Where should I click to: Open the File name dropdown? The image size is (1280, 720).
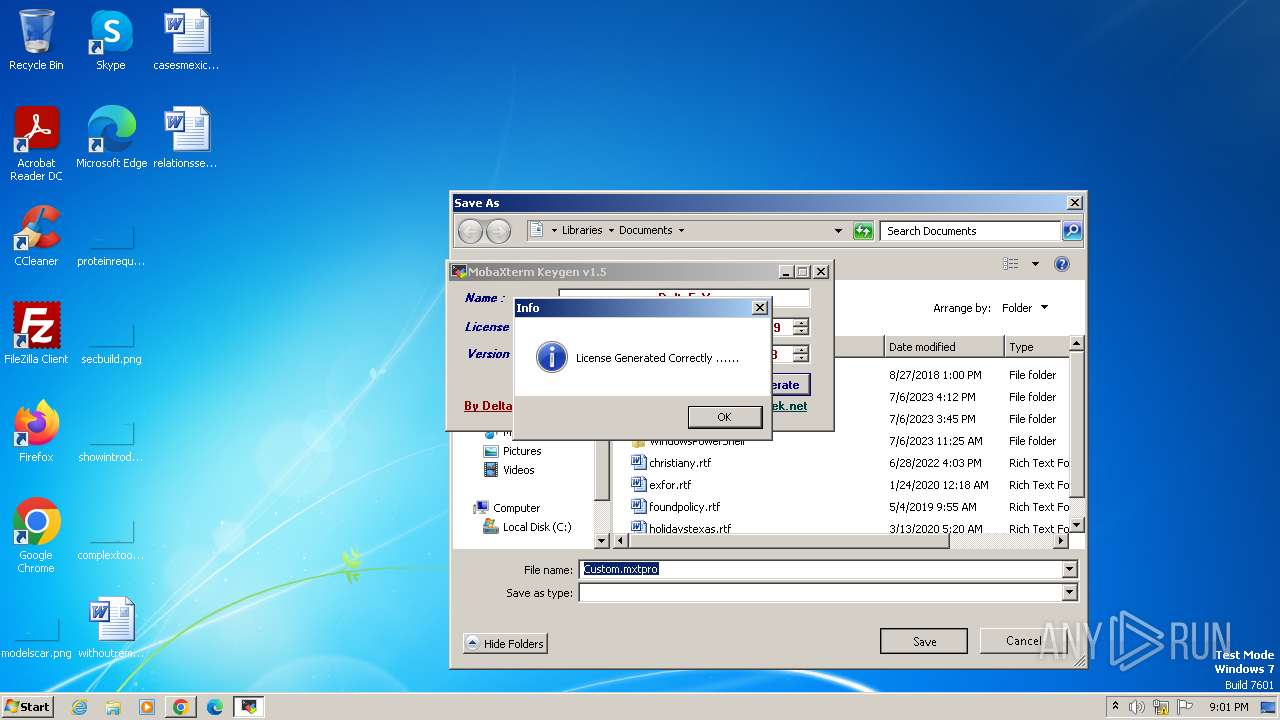(1069, 569)
